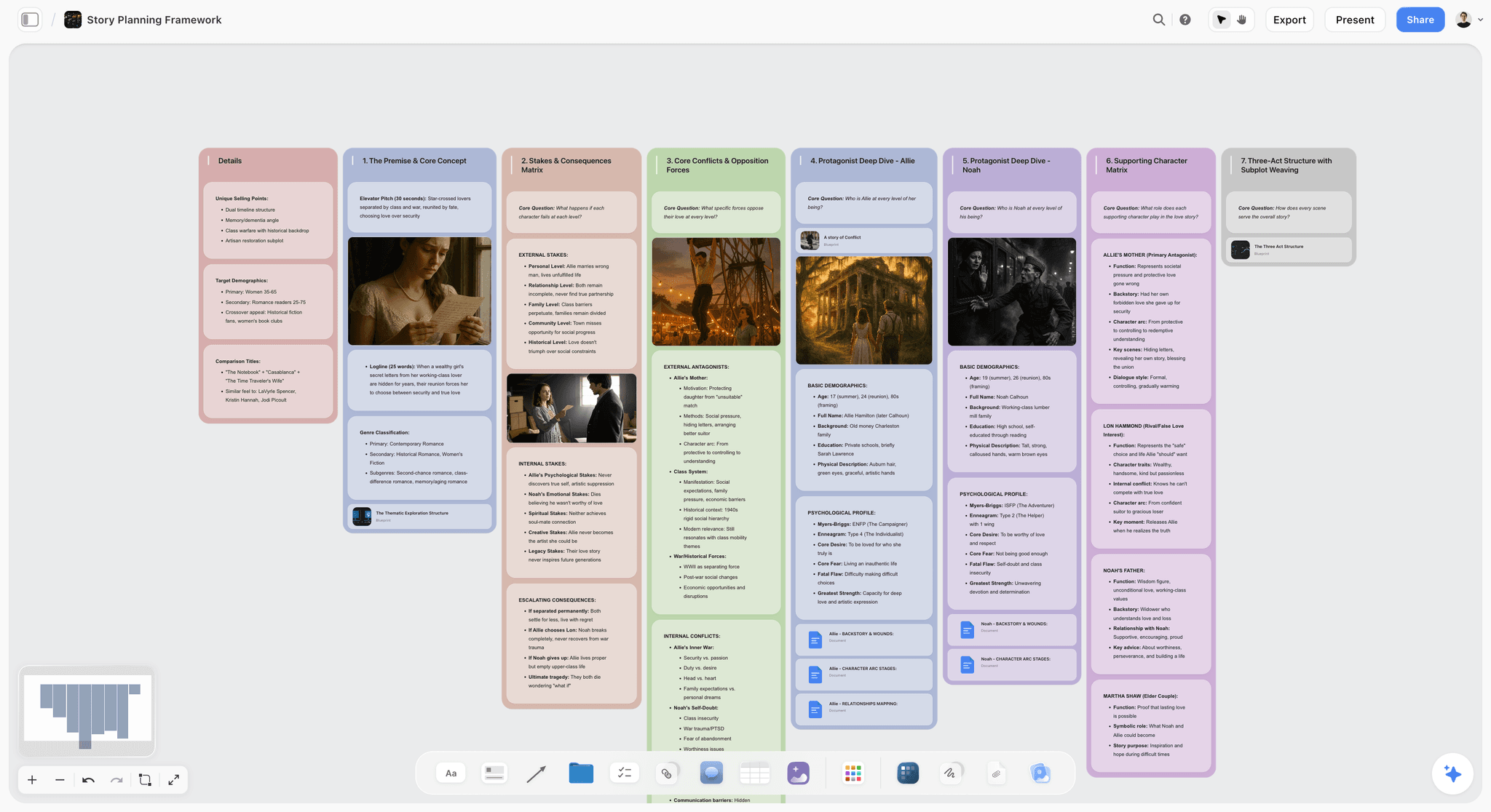Add a text note with Aa tool
Viewport: 1491px width, 812px height.
pos(451,773)
